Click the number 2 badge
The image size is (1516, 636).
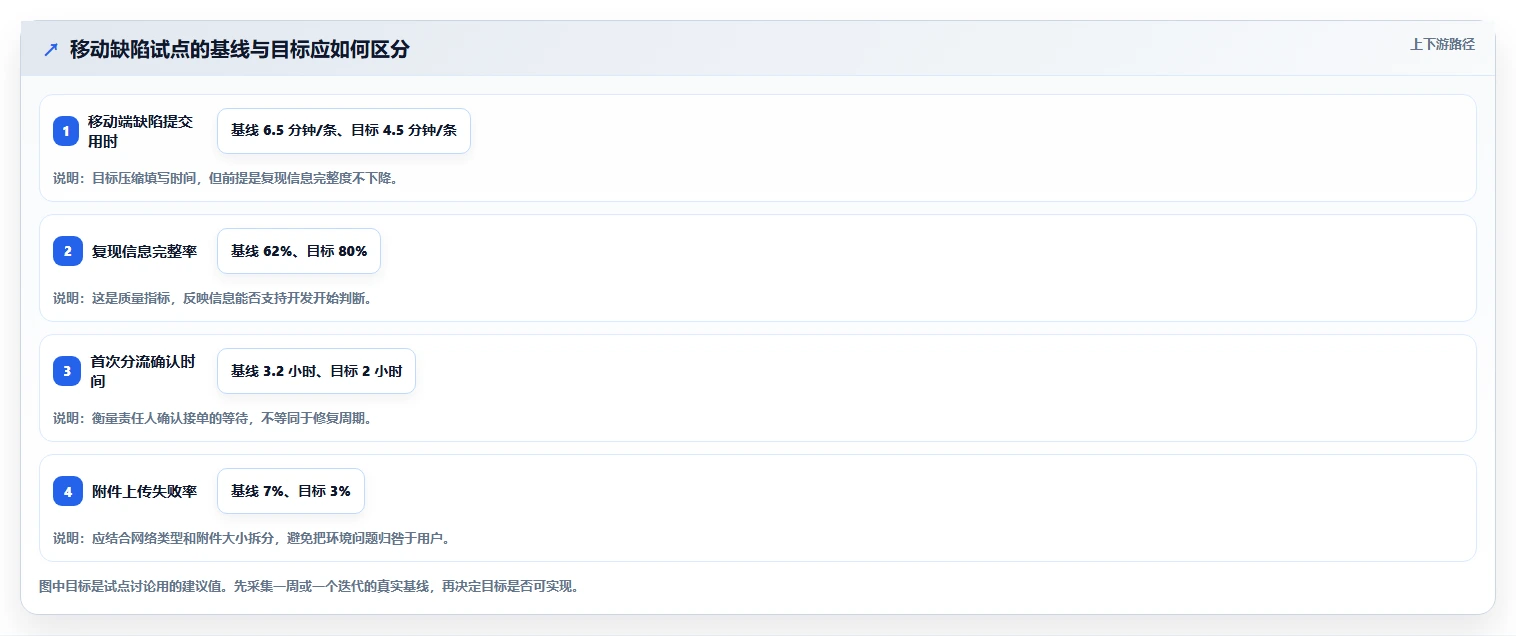[x=68, y=251]
